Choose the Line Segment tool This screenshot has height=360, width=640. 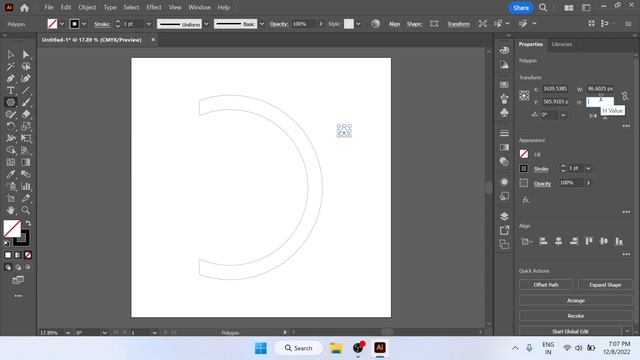(26, 90)
